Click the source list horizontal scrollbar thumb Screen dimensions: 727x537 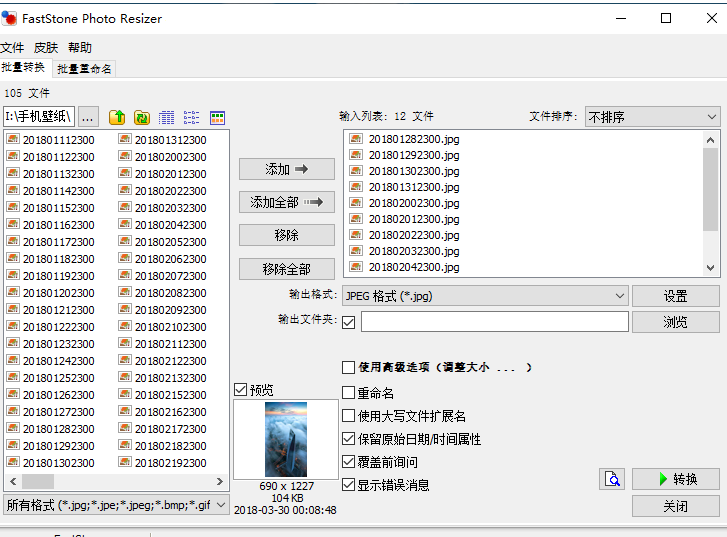click(38, 481)
